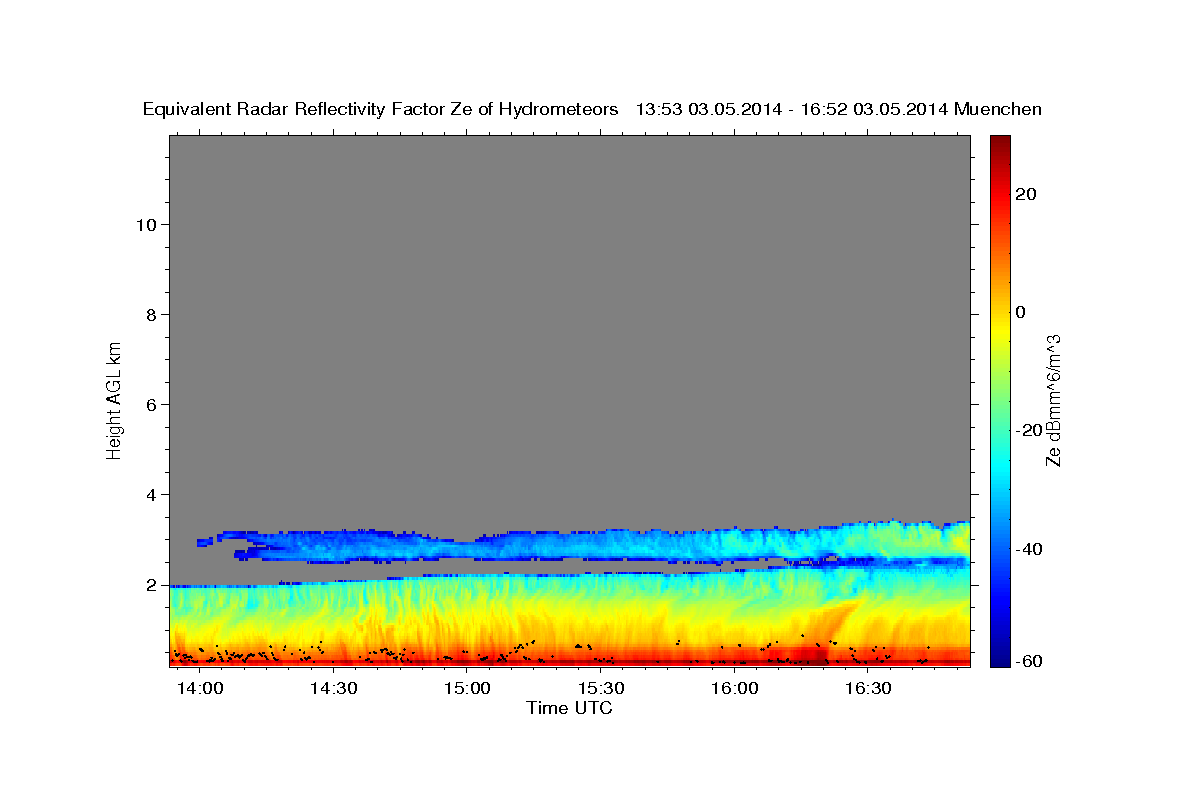1200x800 pixels.
Task: Click the '15:00' time tick label
Action: [x=467, y=689]
